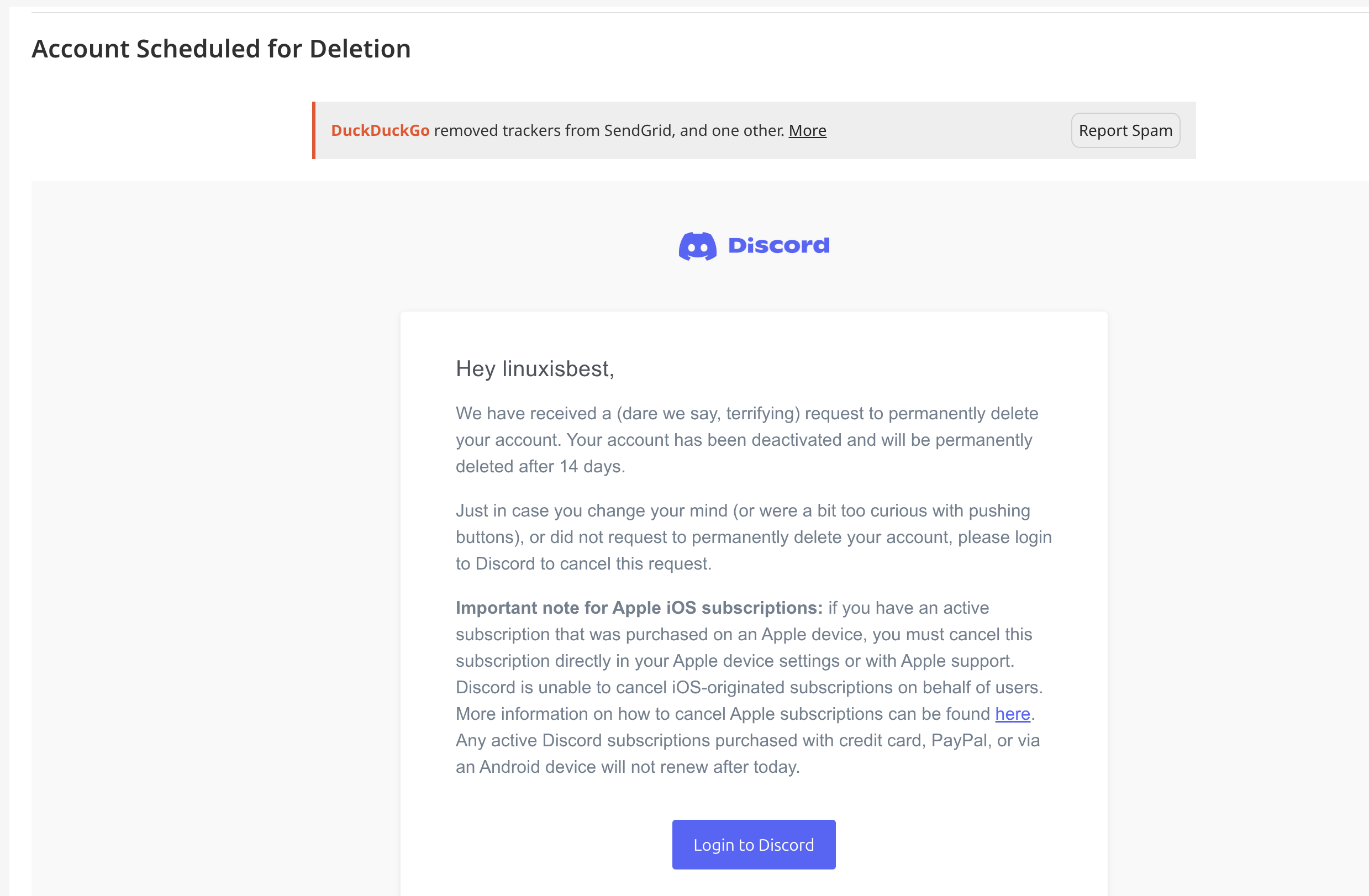
Task: Click the Account Scheduled for Deletion heading
Action: [221, 49]
